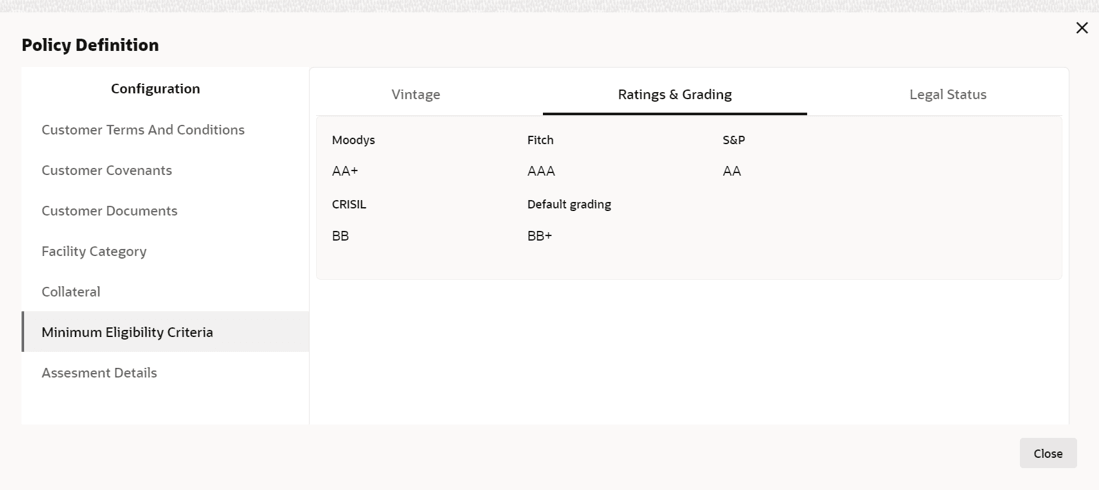Open Facility Category in configuration list
This screenshot has height=490, width=1099.
tap(94, 251)
